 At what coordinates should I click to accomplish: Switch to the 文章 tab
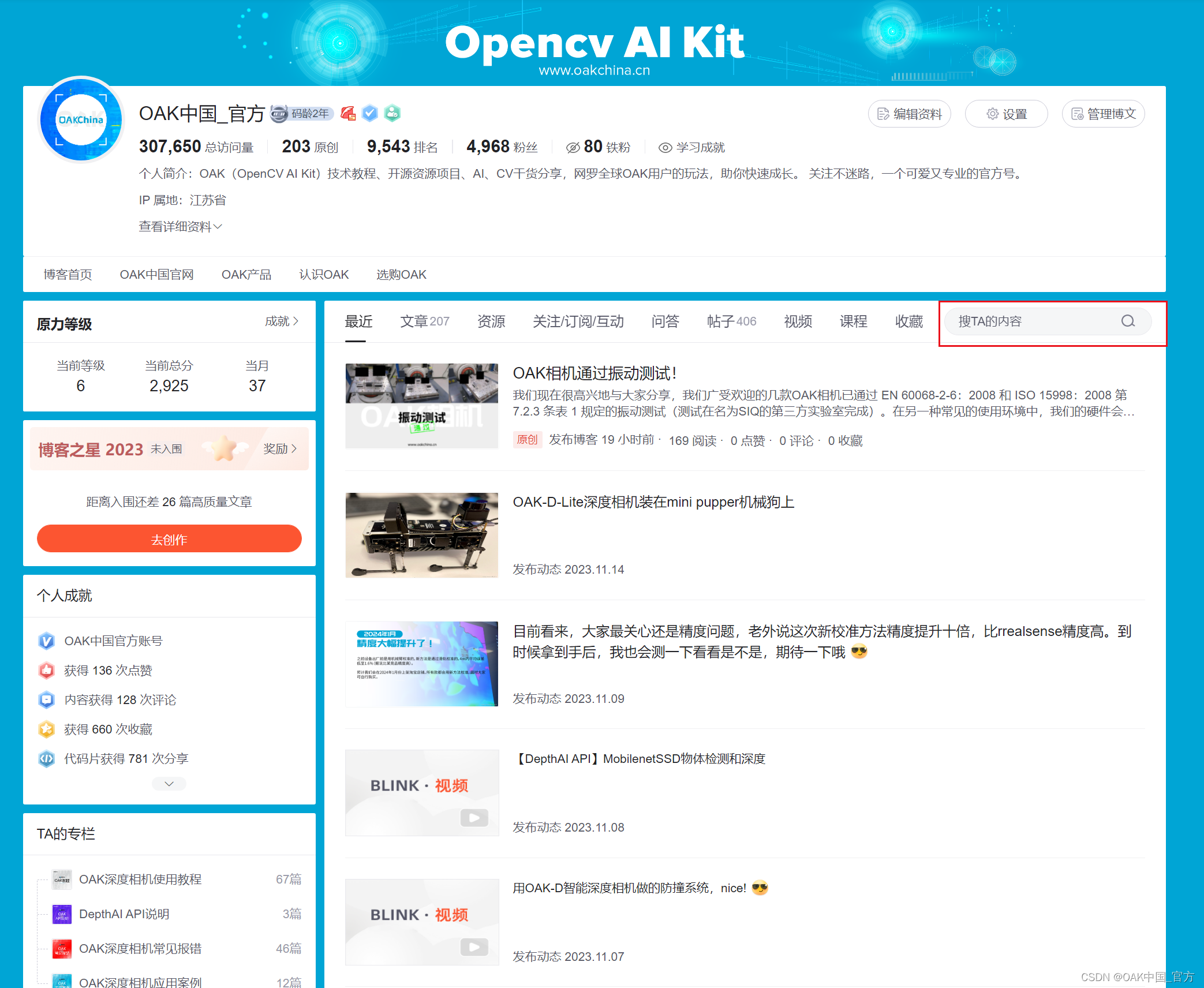pos(424,321)
